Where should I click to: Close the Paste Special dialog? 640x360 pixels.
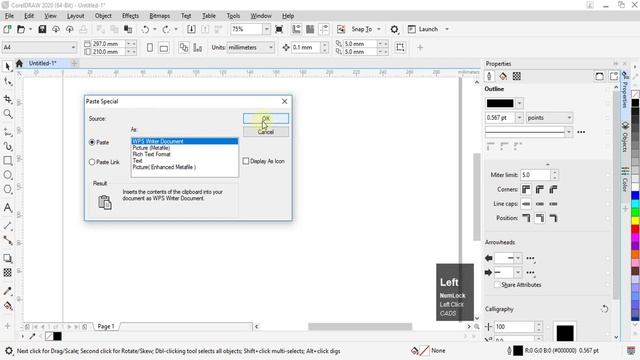pos(284,101)
